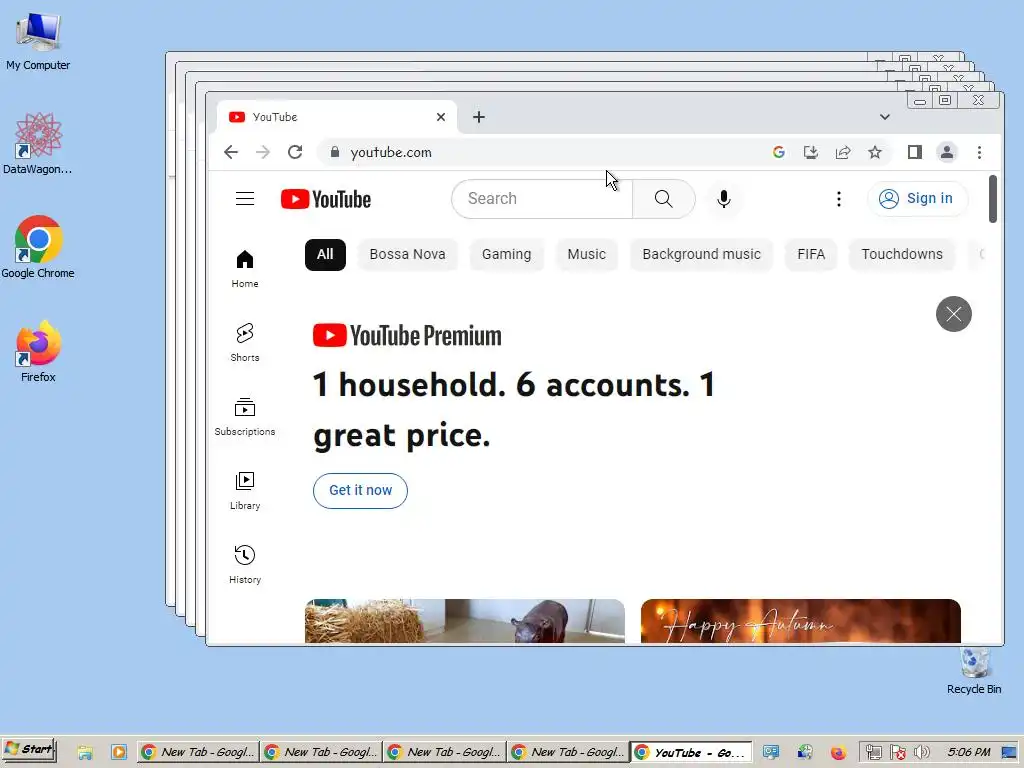Open YouTube settings three-dot menu
Image resolution: width=1024 pixels, height=768 pixels.
pyautogui.click(x=839, y=199)
